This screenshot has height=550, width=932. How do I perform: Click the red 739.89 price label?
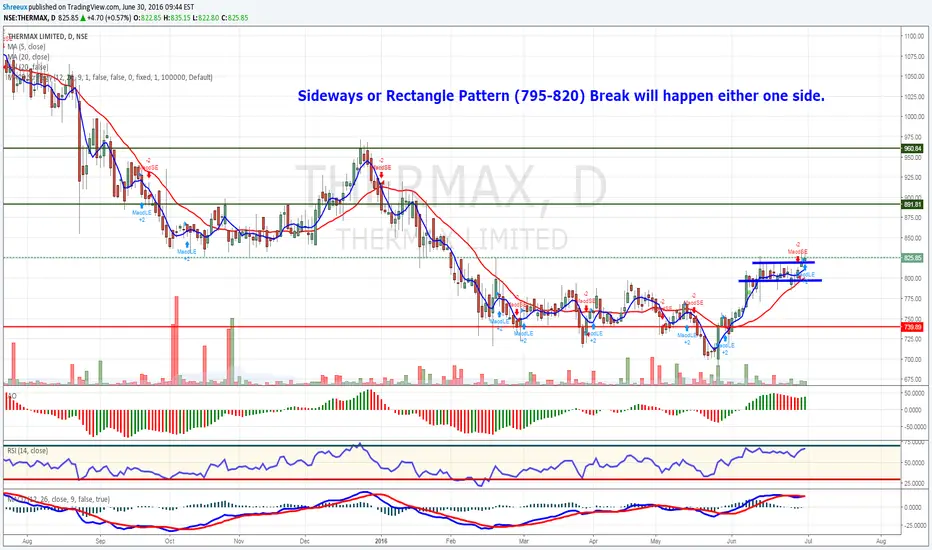pos(912,327)
